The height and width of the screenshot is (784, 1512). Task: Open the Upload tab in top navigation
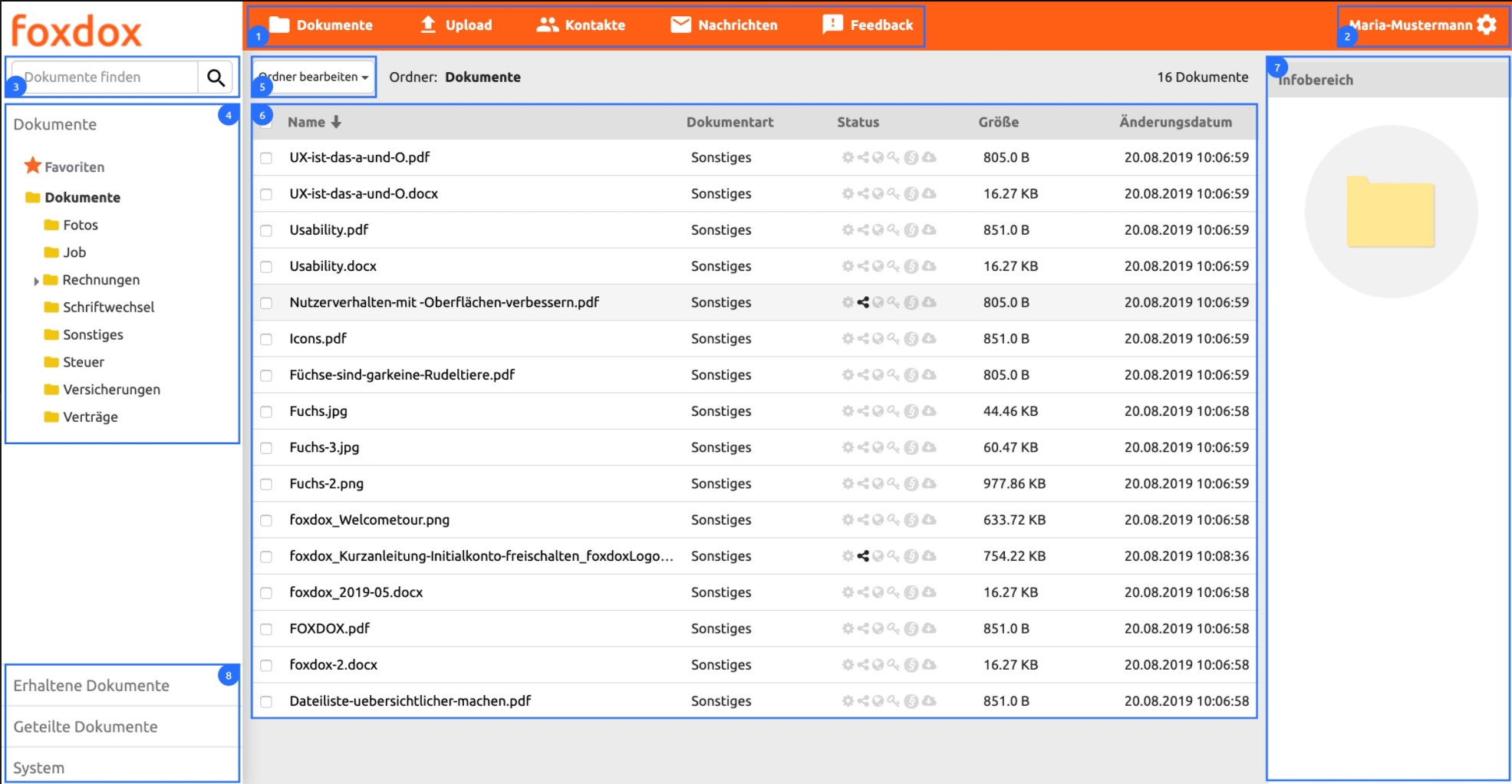(456, 25)
